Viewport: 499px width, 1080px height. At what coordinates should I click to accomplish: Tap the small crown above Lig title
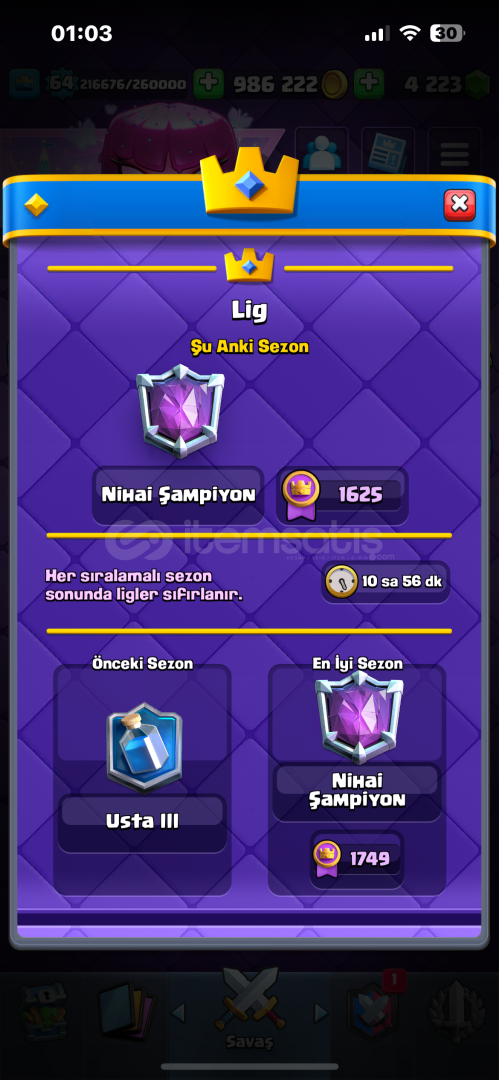point(250,266)
